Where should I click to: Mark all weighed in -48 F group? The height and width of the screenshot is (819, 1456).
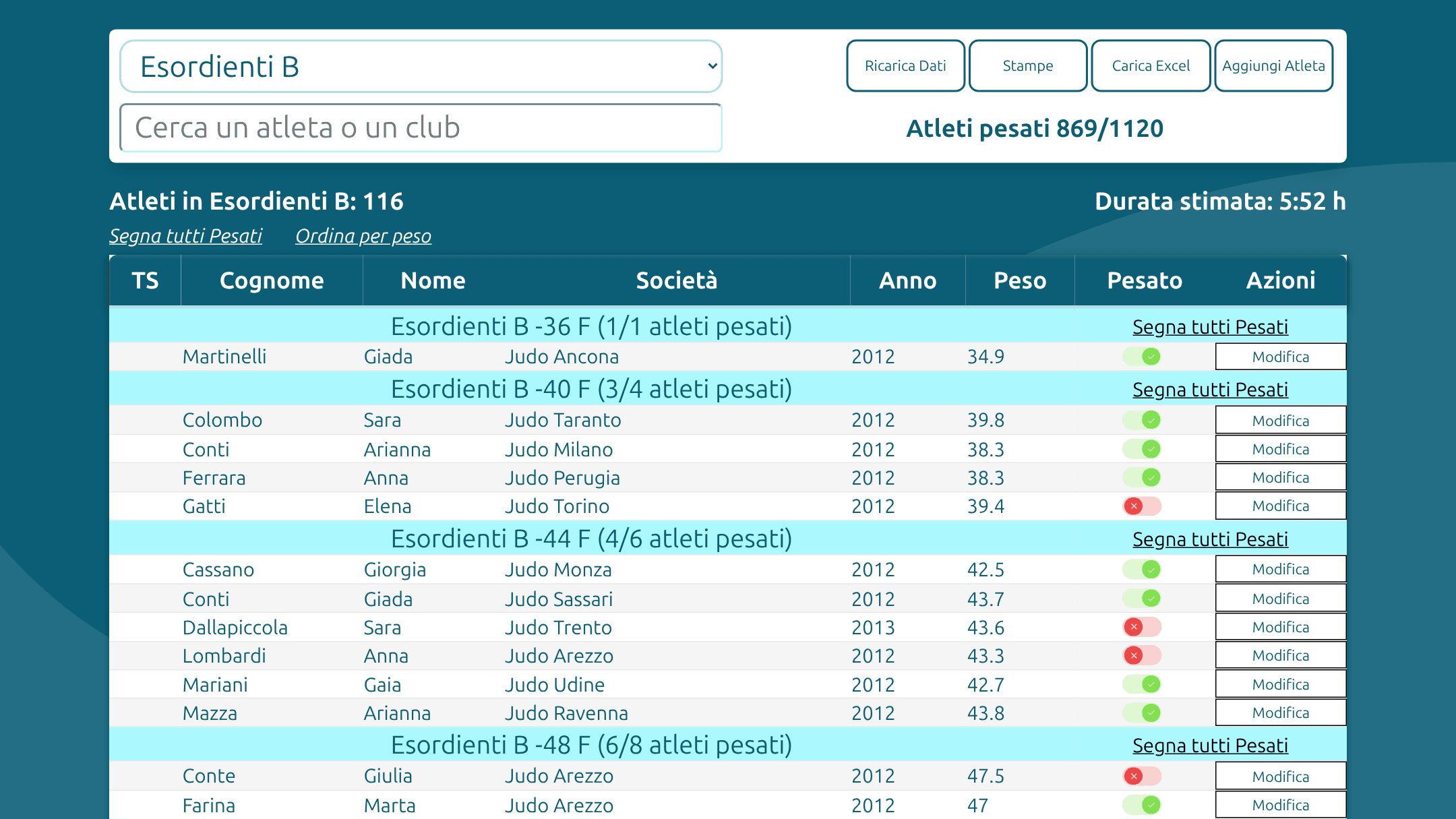[1210, 746]
